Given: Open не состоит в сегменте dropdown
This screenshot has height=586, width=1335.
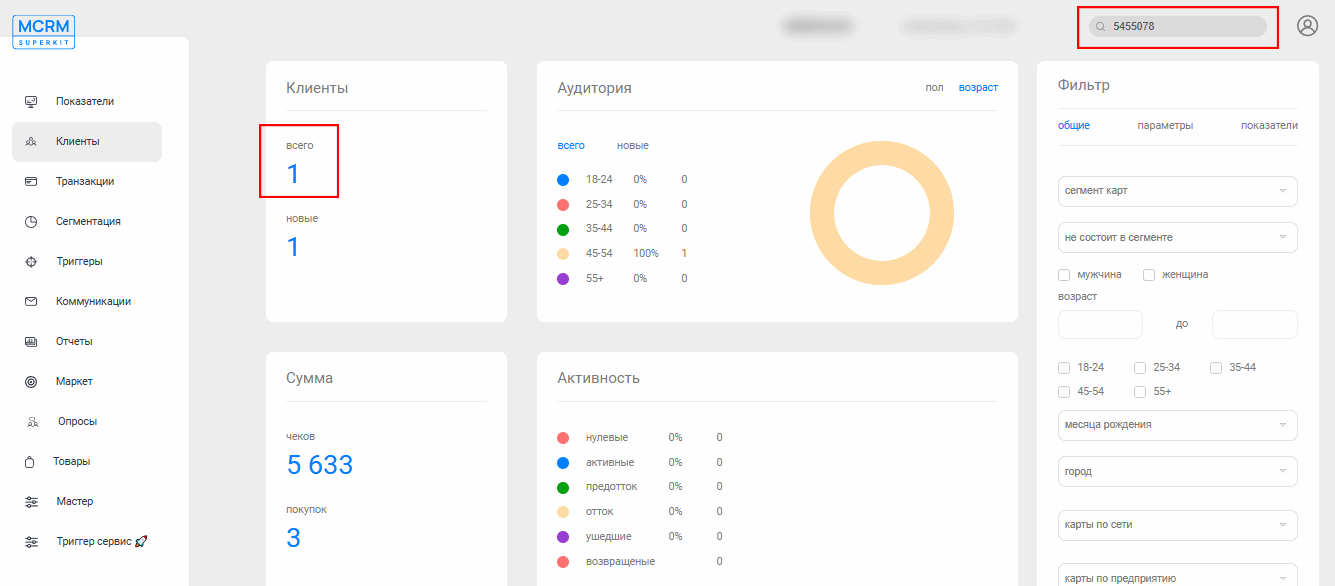Looking at the screenshot, I should click(x=1178, y=238).
